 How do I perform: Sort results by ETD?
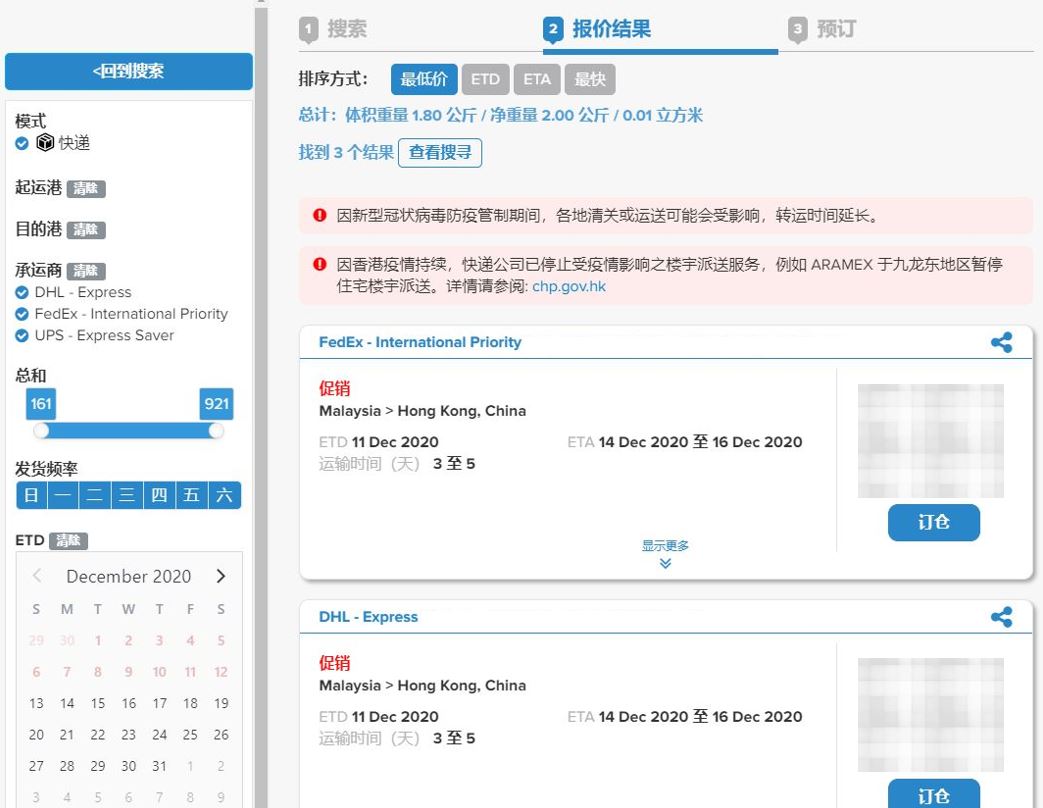coord(486,80)
